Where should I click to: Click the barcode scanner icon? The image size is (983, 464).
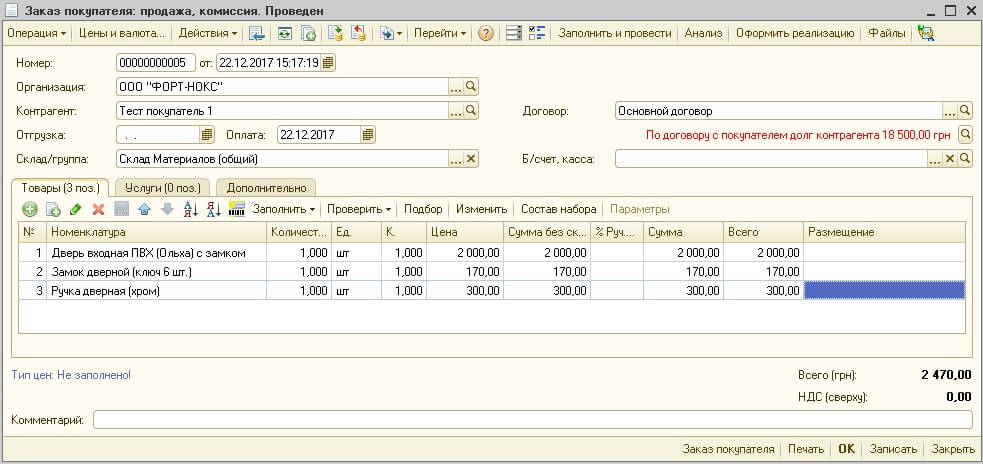coord(236,209)
